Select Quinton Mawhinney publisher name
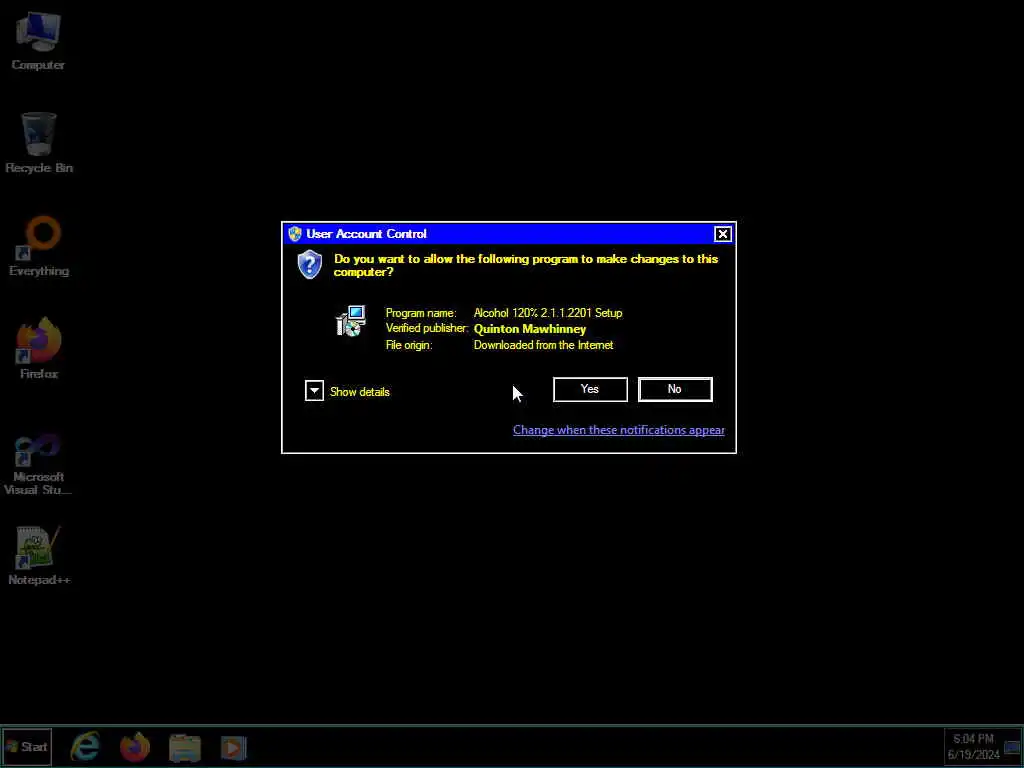Viewport: 1024px width, 768px height. (530, 329)
